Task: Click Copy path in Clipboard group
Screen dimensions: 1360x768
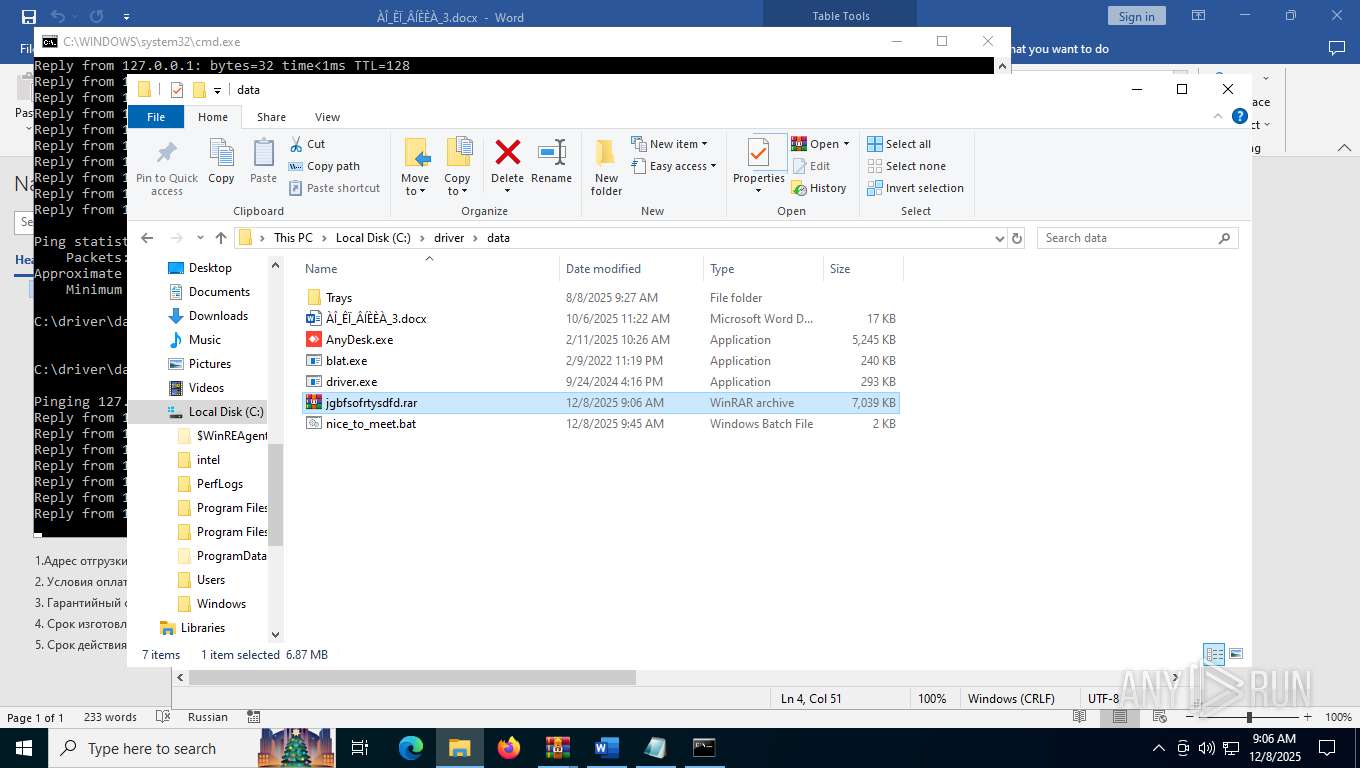Action: pos(324,166)
